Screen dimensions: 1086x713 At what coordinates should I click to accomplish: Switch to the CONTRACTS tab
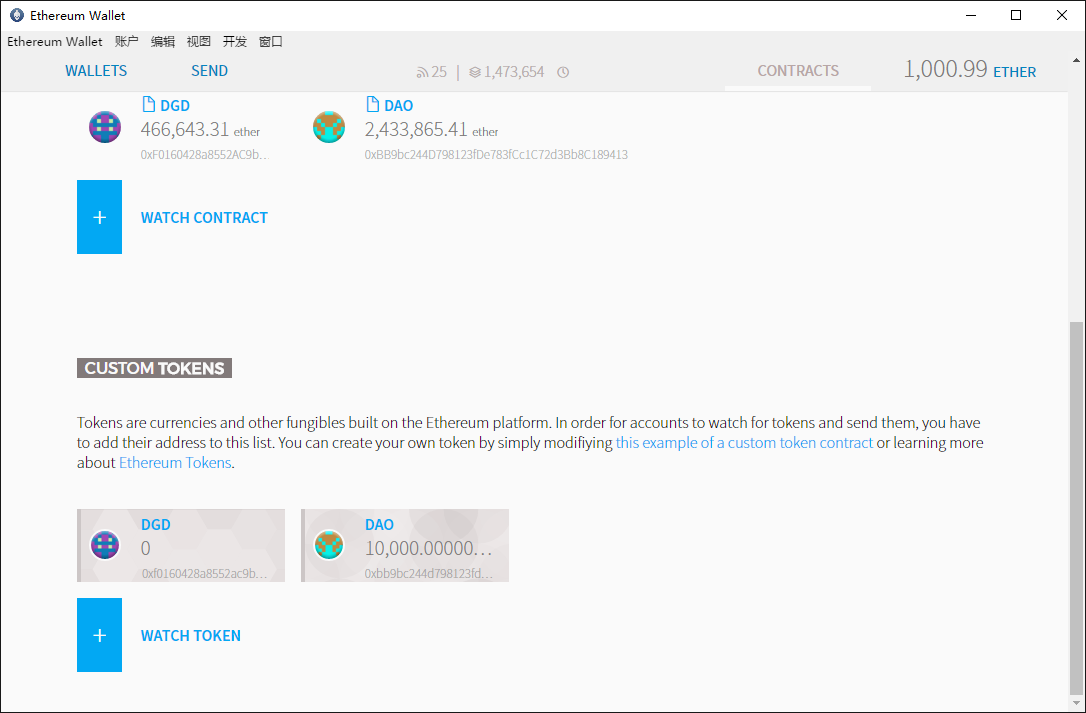[x=798, y=71]
